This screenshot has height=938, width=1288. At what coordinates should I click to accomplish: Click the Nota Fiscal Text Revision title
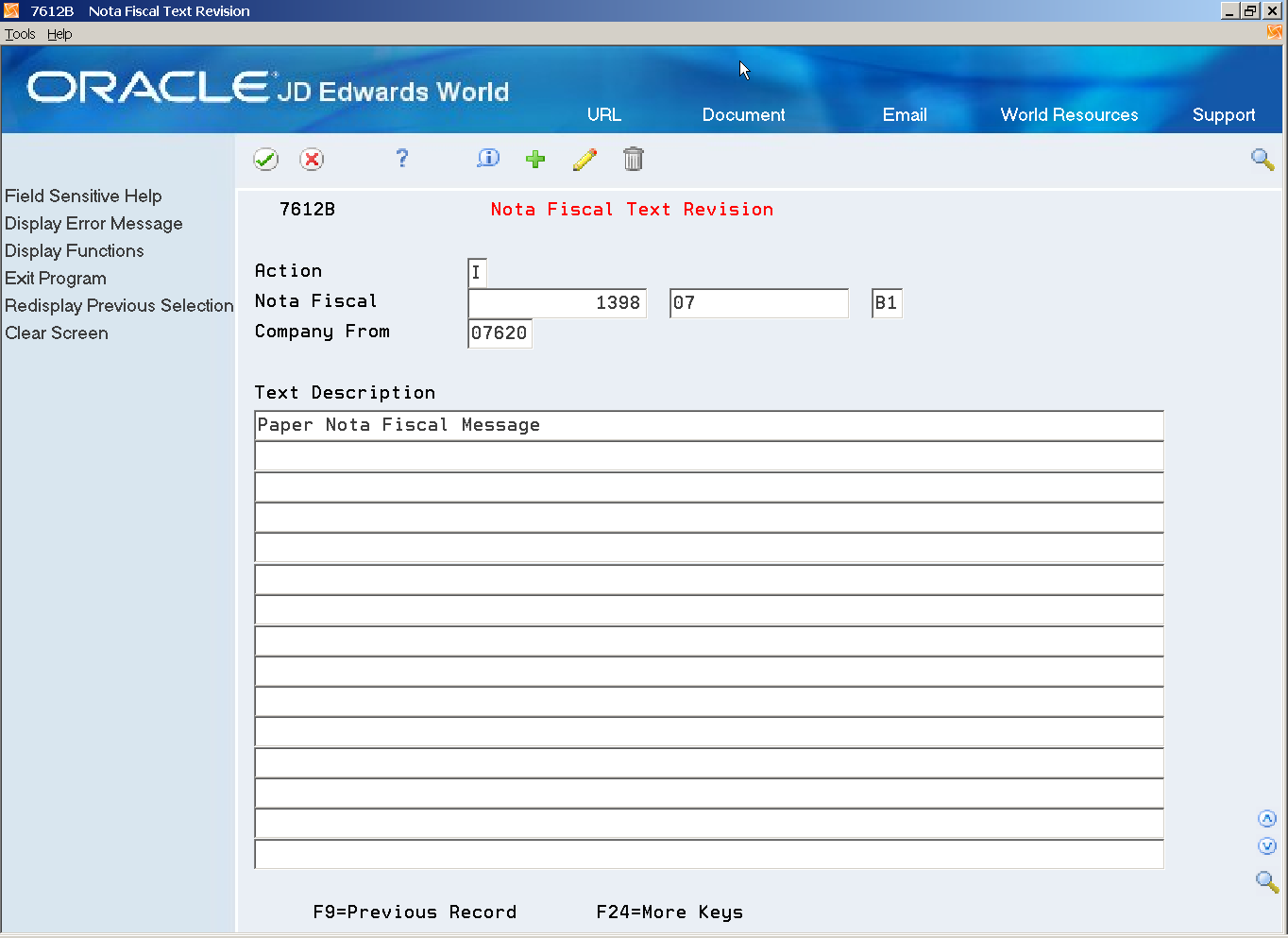[632, 209]
